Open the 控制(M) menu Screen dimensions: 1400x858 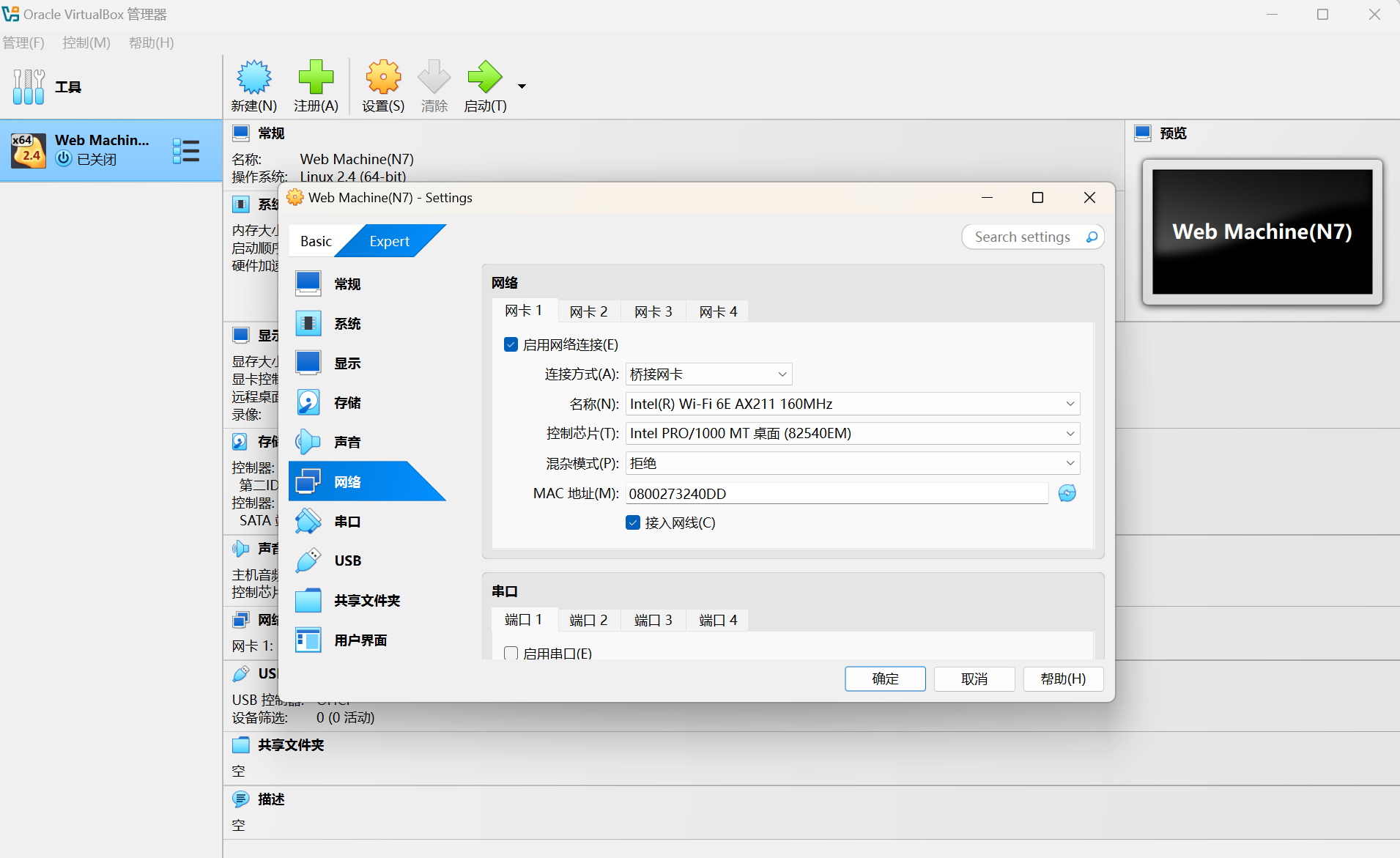pos(86,42)
